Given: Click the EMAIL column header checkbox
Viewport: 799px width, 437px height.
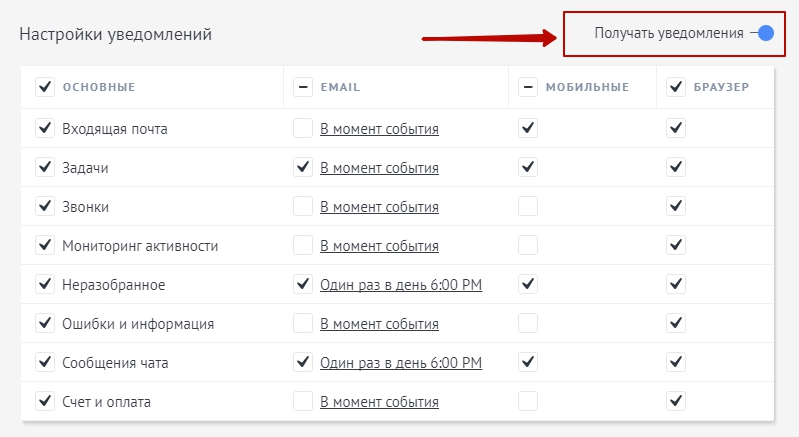Looking at the screenshot, I should pyautogui.click(x=302, y=87).
